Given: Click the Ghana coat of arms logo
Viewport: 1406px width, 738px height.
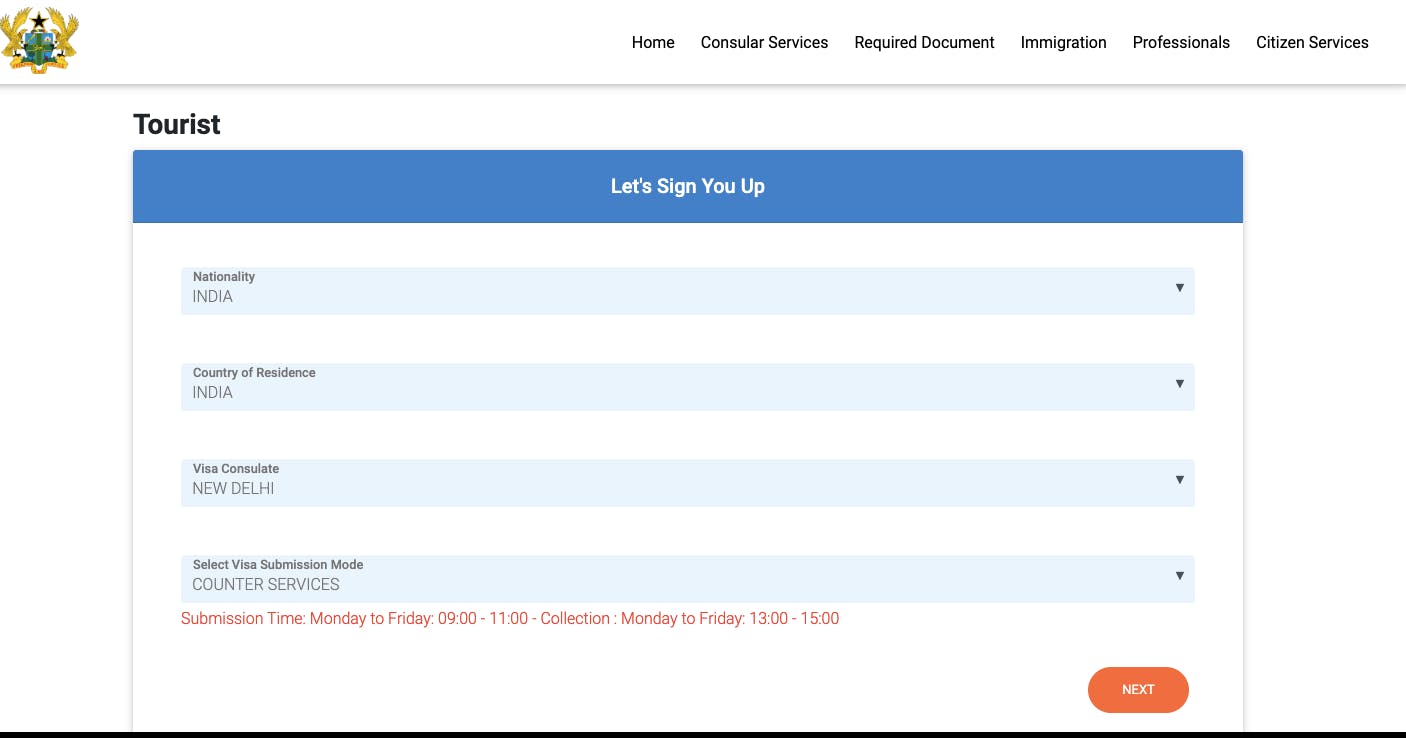Looking at the screenshot, I should (x=40, y=41).
